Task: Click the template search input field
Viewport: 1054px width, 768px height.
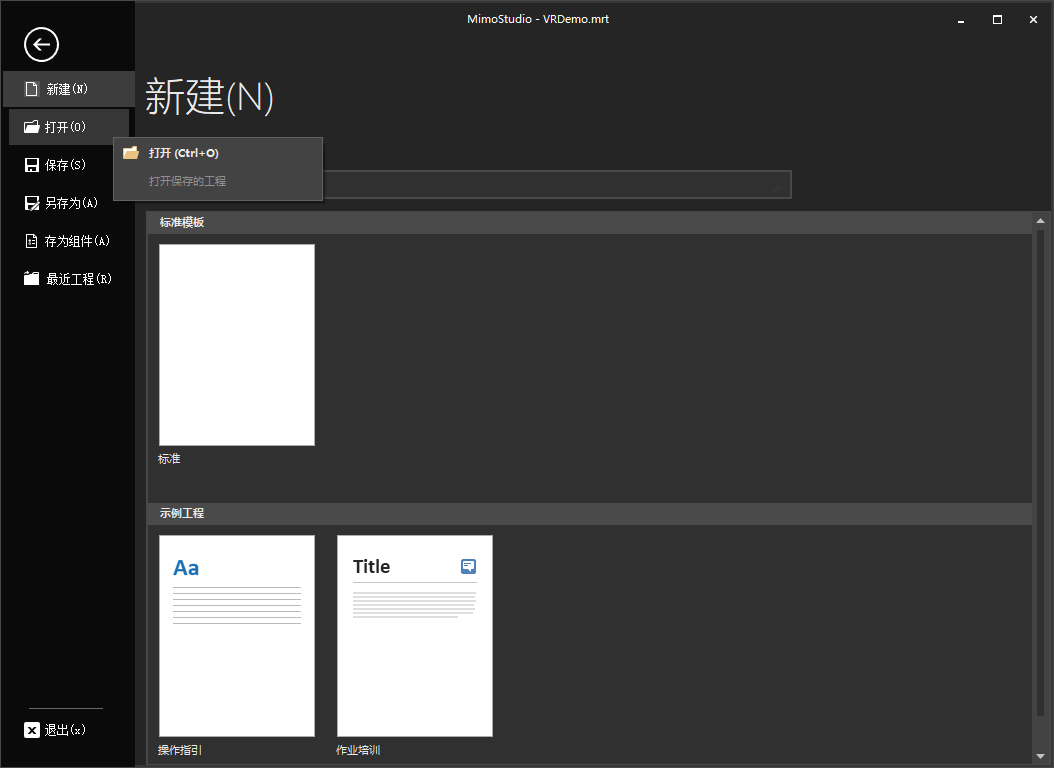Action: (550, 185)
